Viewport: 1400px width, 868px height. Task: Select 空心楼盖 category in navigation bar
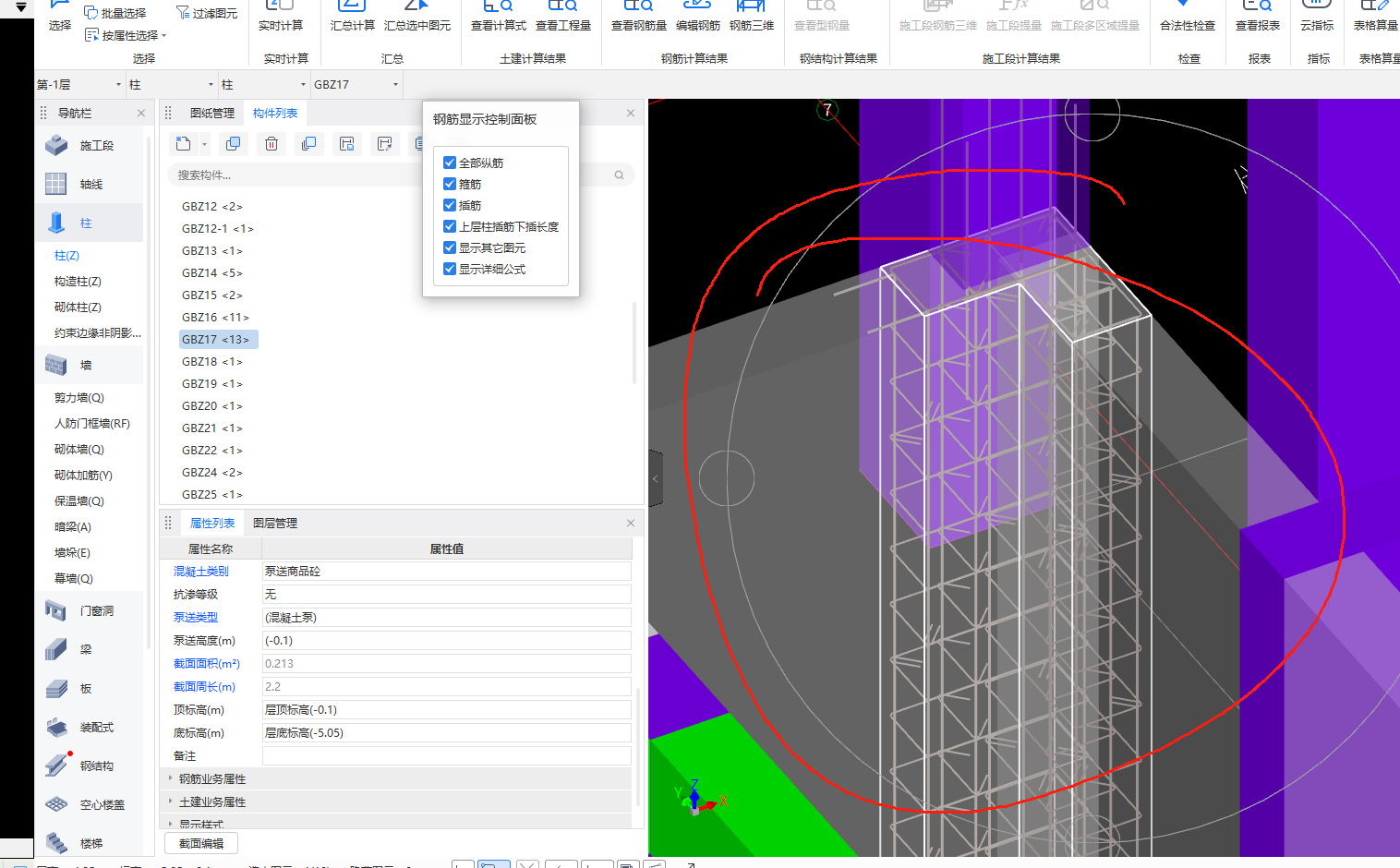[89, 804]
